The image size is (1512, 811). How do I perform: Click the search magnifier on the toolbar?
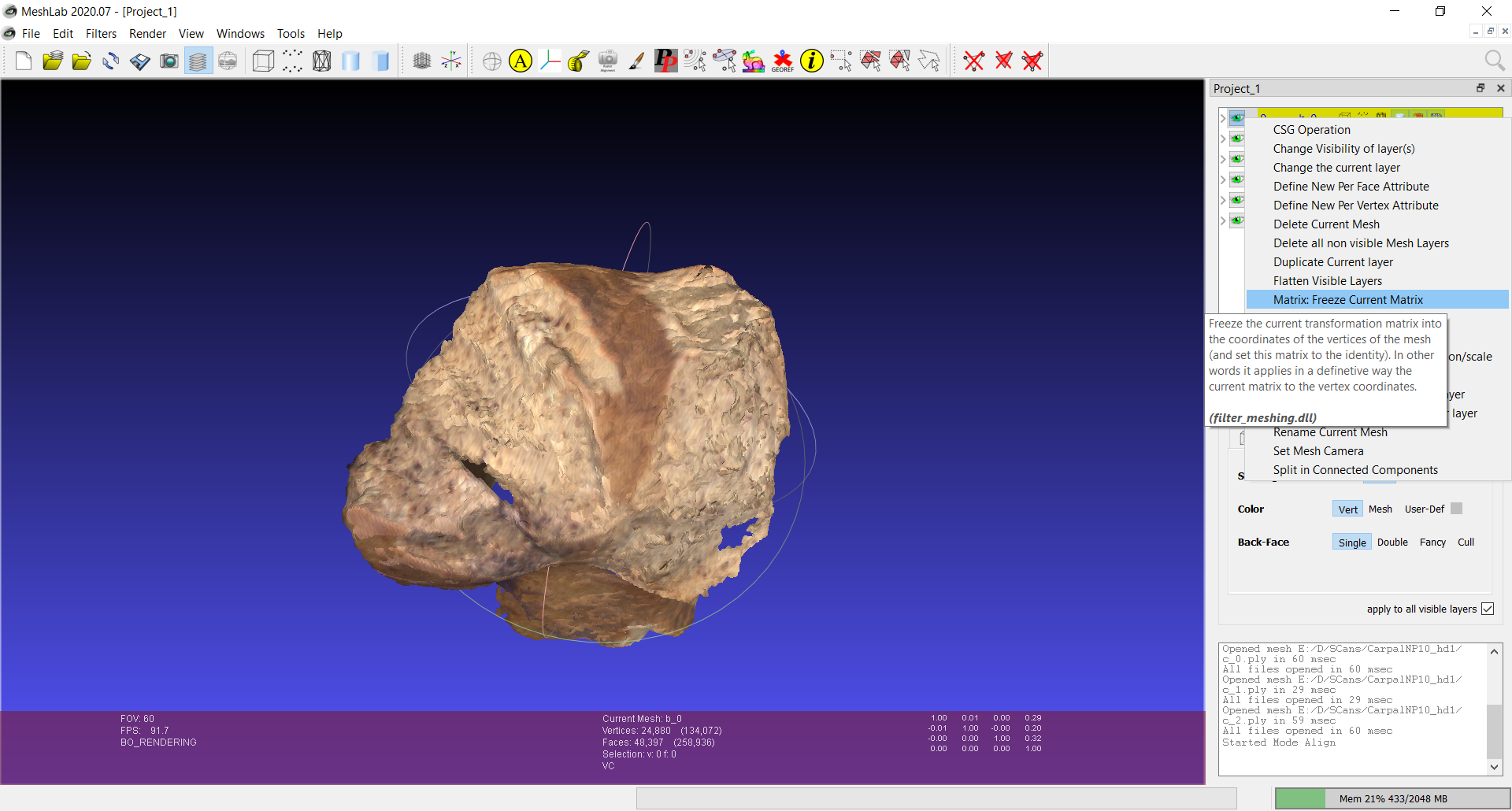point(1494,61)
